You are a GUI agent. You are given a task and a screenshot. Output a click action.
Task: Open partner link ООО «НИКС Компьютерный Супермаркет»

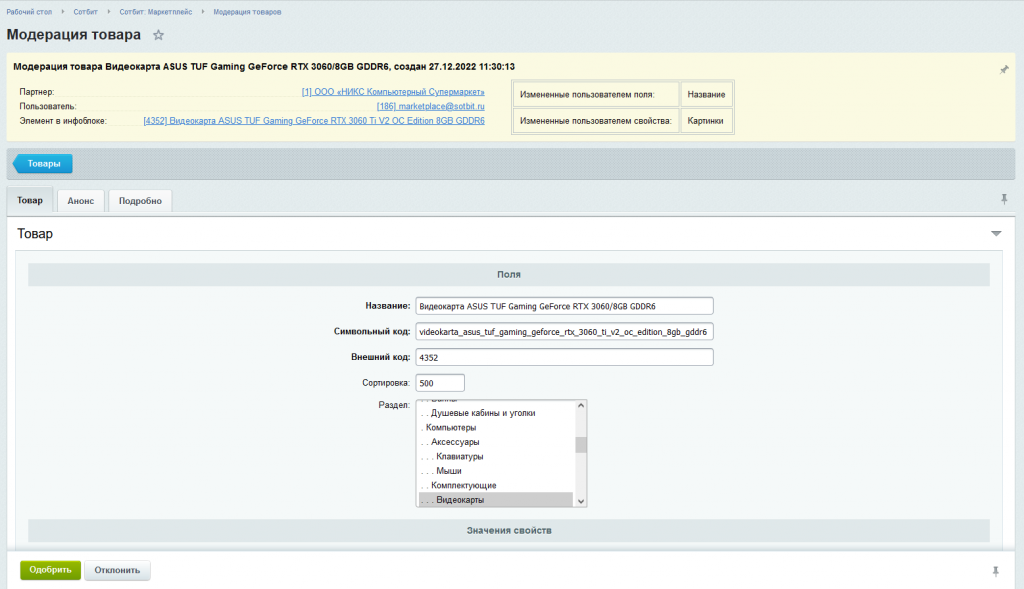[x=393, y=92]
